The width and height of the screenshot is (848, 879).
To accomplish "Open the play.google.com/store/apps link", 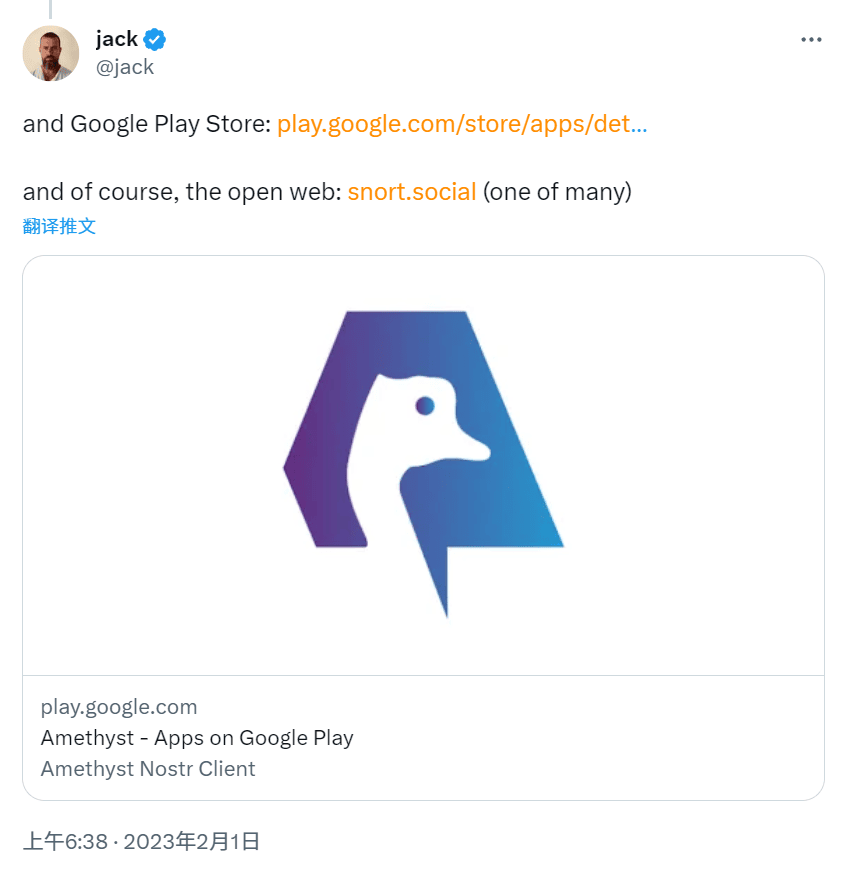I will [x=462, y=124].
